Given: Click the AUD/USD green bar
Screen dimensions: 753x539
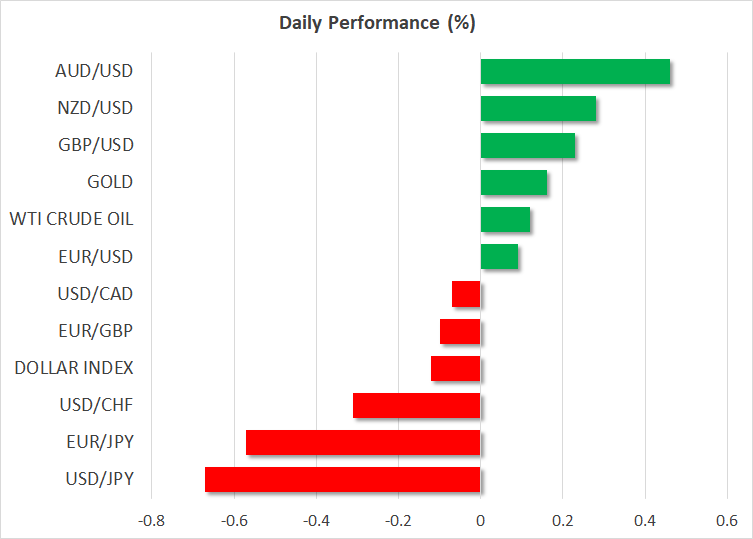Looking at the screenshot, I should [575, 72].
